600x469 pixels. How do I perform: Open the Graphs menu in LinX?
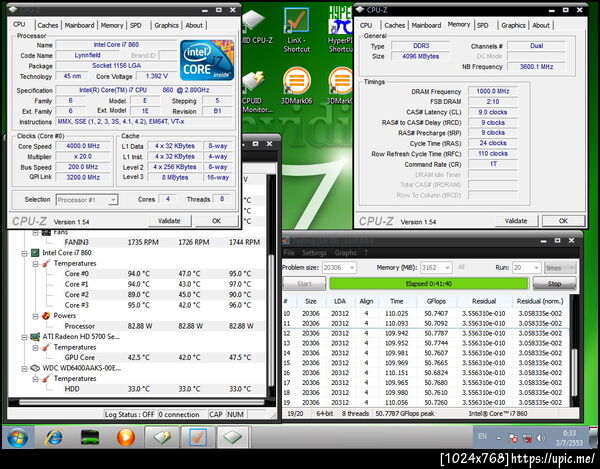(x=346, y=253)
